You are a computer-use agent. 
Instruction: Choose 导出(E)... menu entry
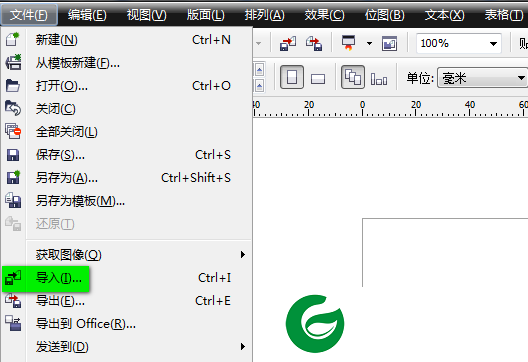coord(127,301)
